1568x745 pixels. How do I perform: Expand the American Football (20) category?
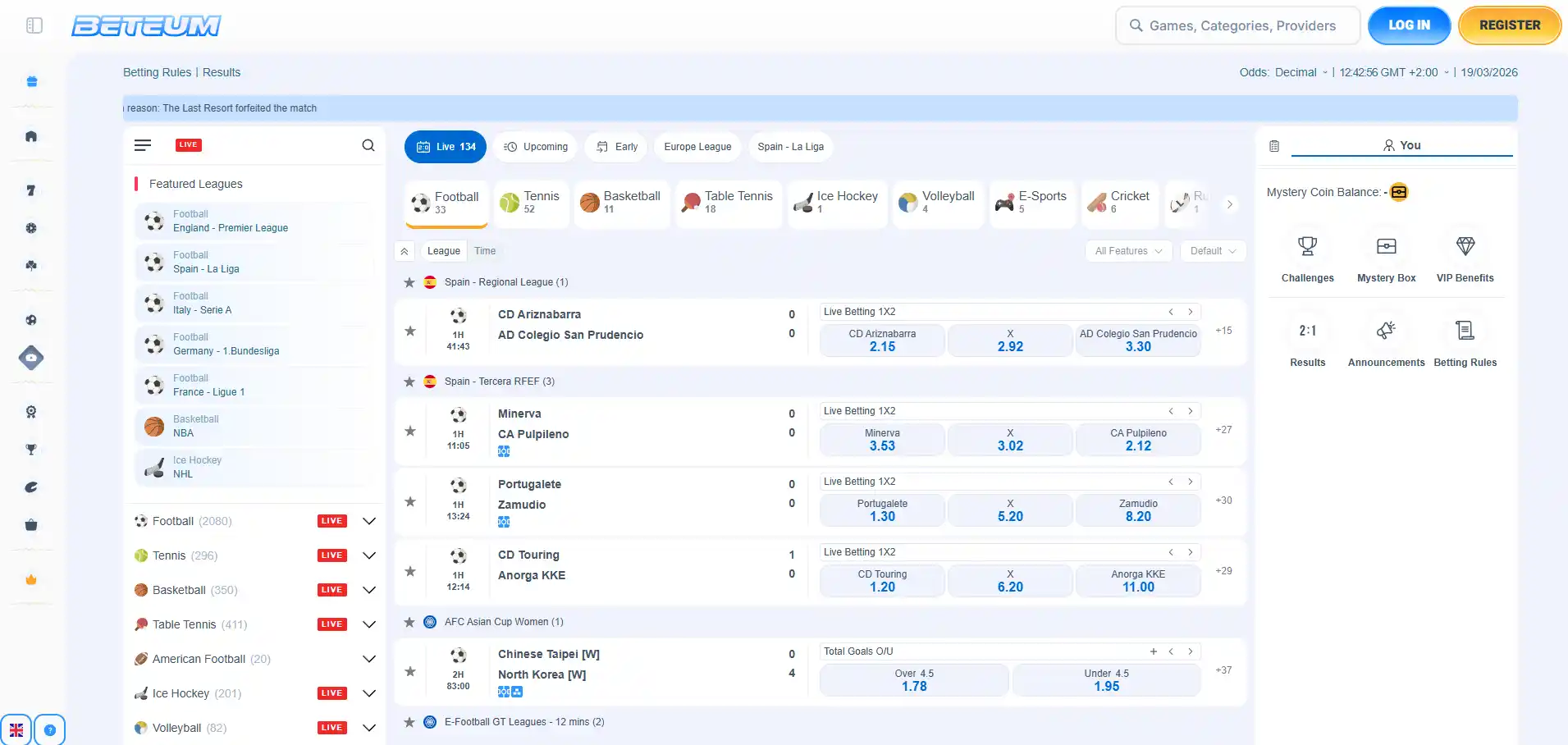coord(369,659)
